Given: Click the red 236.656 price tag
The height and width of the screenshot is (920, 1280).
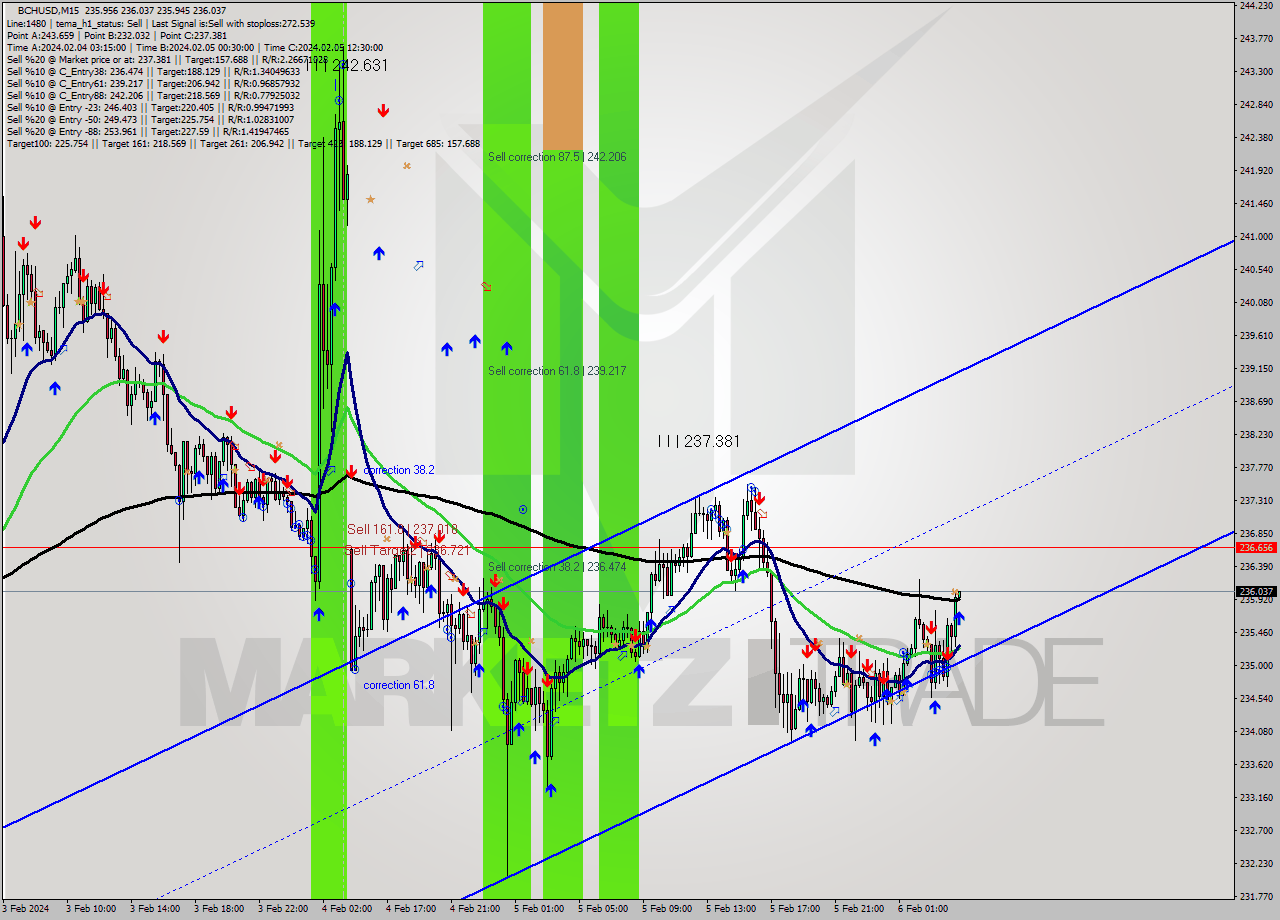Looking at the screenshot, I should click(x=1256, y=548).
